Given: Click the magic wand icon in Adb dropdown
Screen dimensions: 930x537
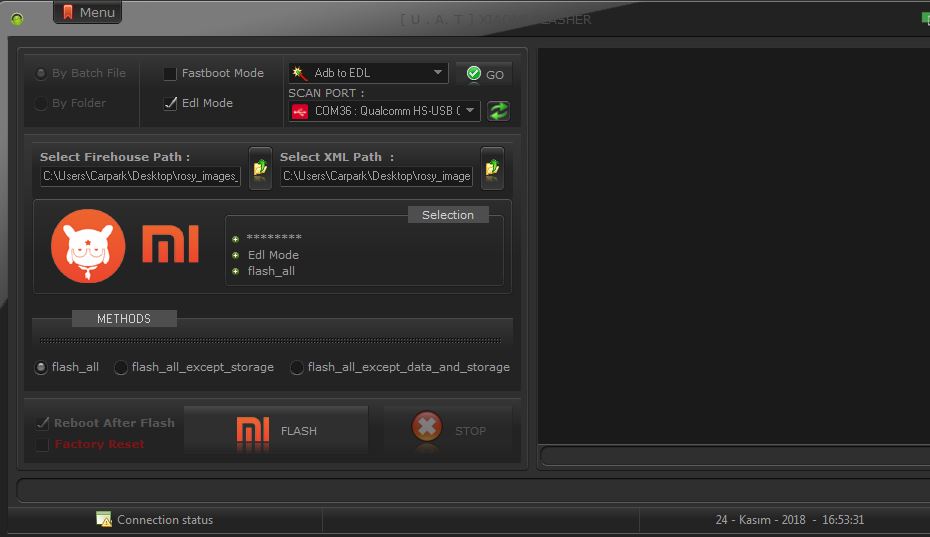Looking at the screenshot, I should click(300, 73).
